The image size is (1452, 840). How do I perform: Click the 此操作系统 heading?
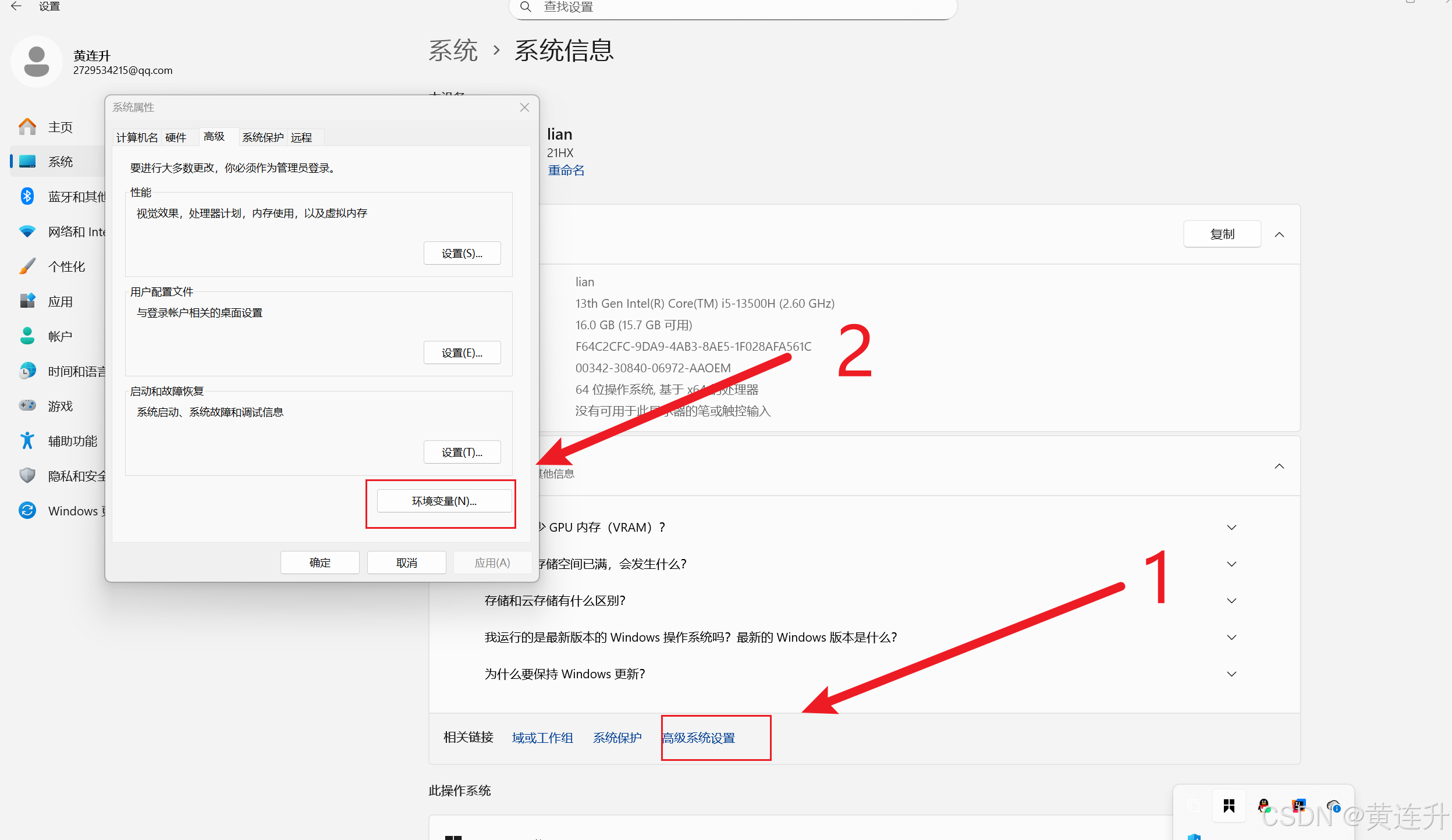pyautogui.click(x=460, y=791)
